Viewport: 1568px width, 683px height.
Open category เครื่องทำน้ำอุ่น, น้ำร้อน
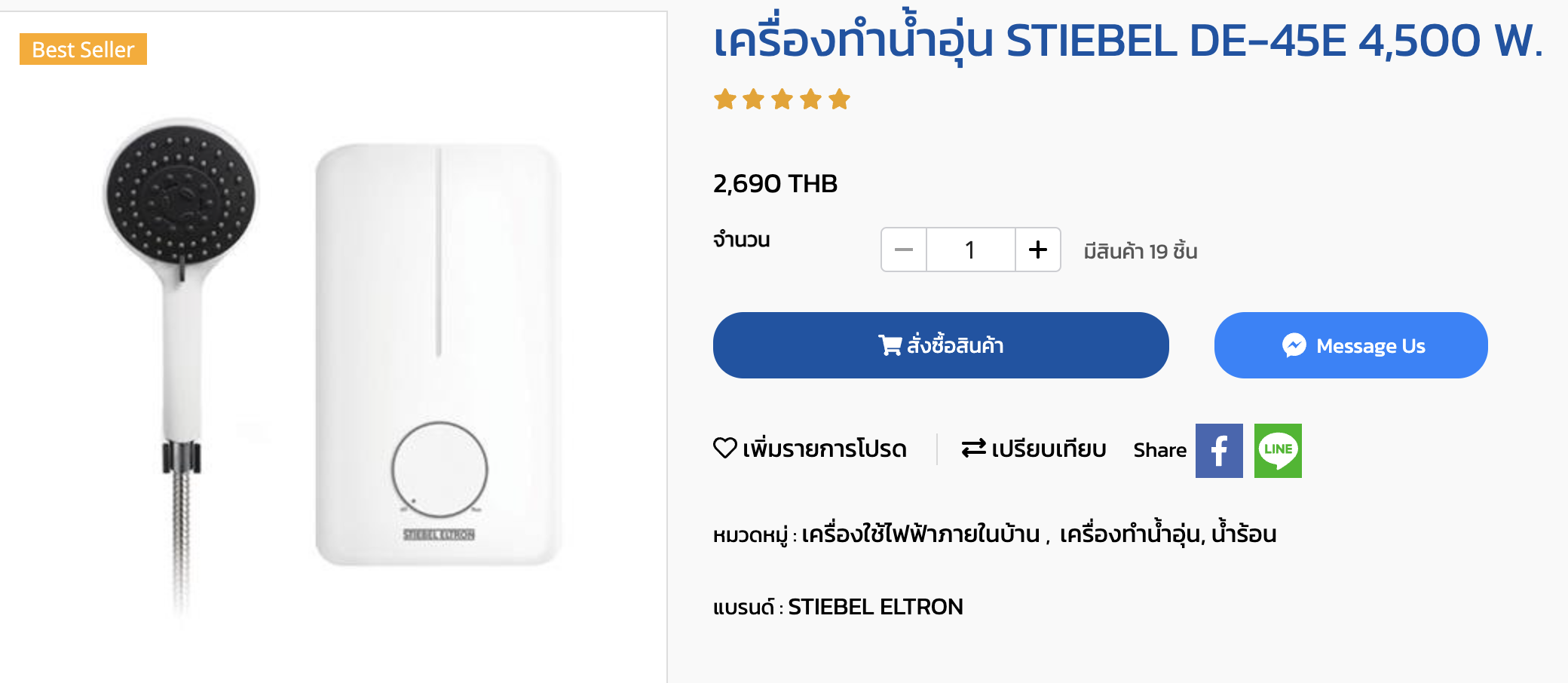[x=1168, y=534]
